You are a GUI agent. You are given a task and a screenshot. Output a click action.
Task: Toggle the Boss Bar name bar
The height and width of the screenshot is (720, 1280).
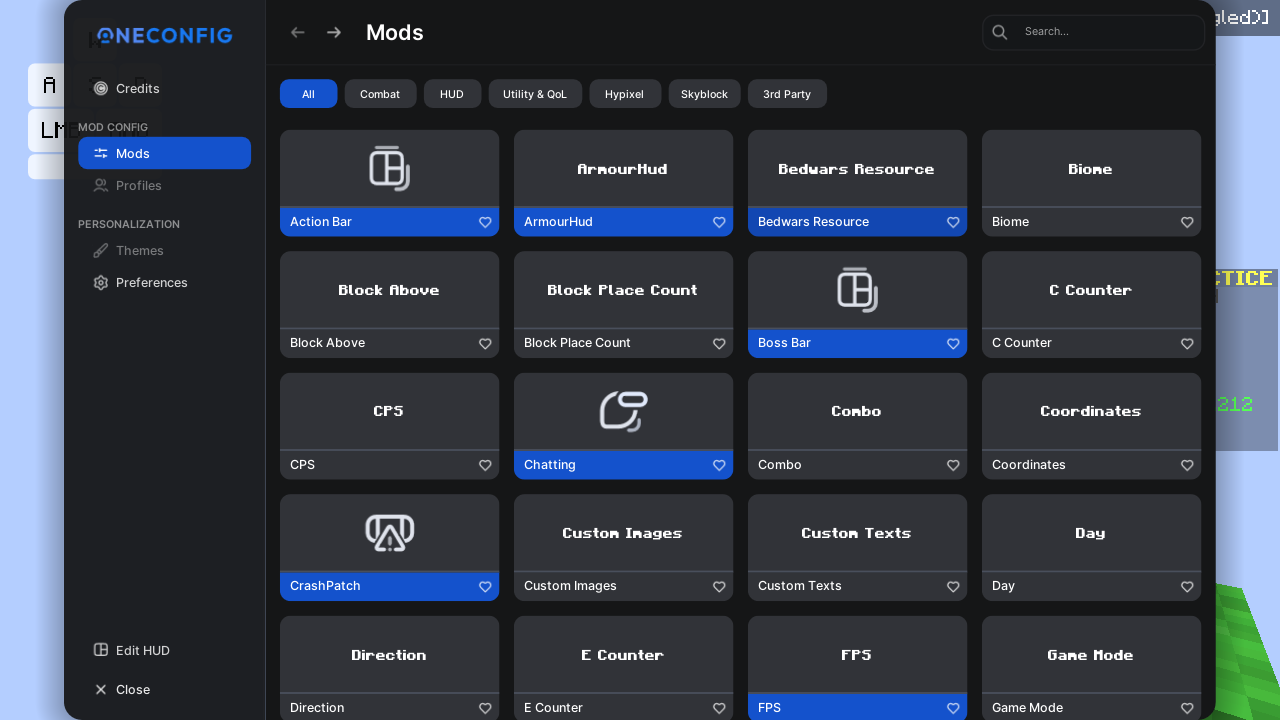pyautogui.click(x=857, y=343)
